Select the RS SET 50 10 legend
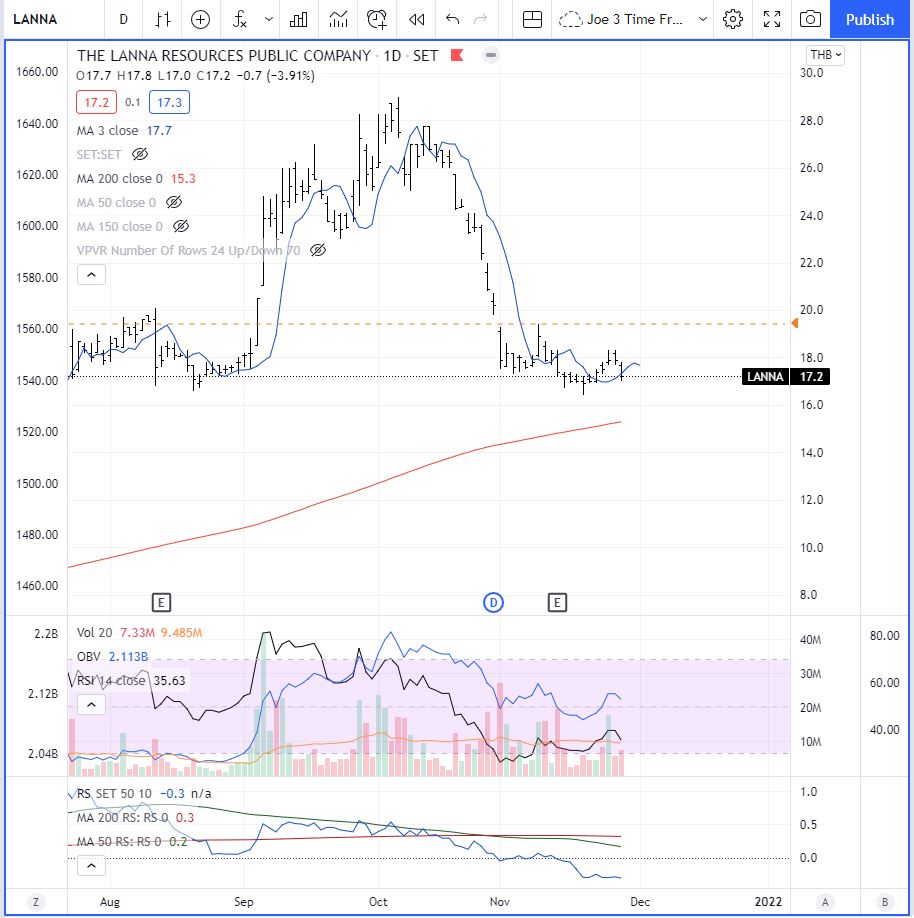 coord(114,794)
